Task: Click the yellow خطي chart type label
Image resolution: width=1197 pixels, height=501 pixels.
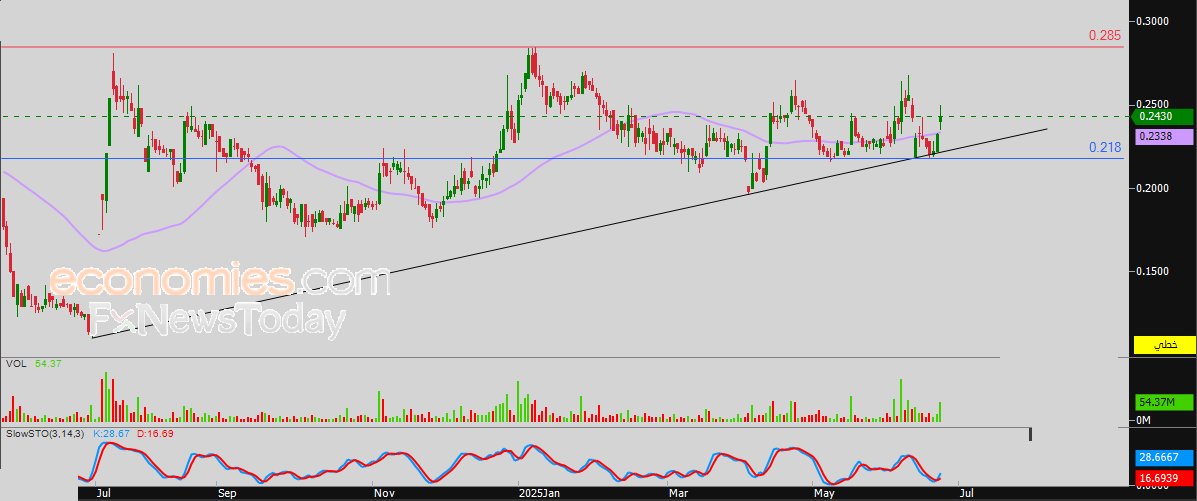Action: tap(1163, 344)
